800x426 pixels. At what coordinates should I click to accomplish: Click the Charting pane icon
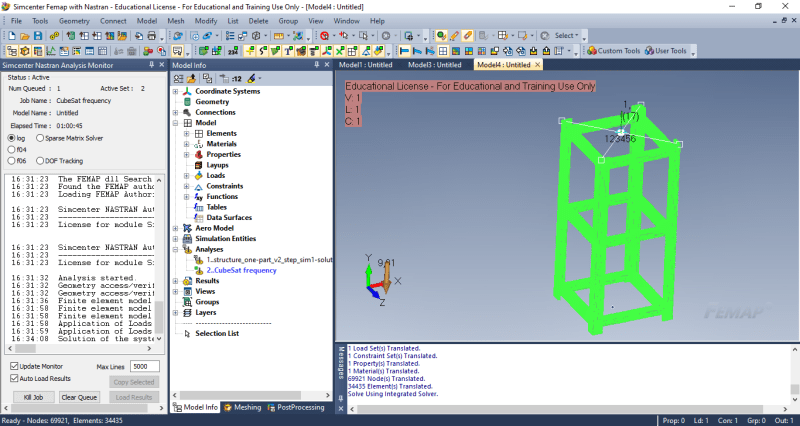click(x=51, y=51)
